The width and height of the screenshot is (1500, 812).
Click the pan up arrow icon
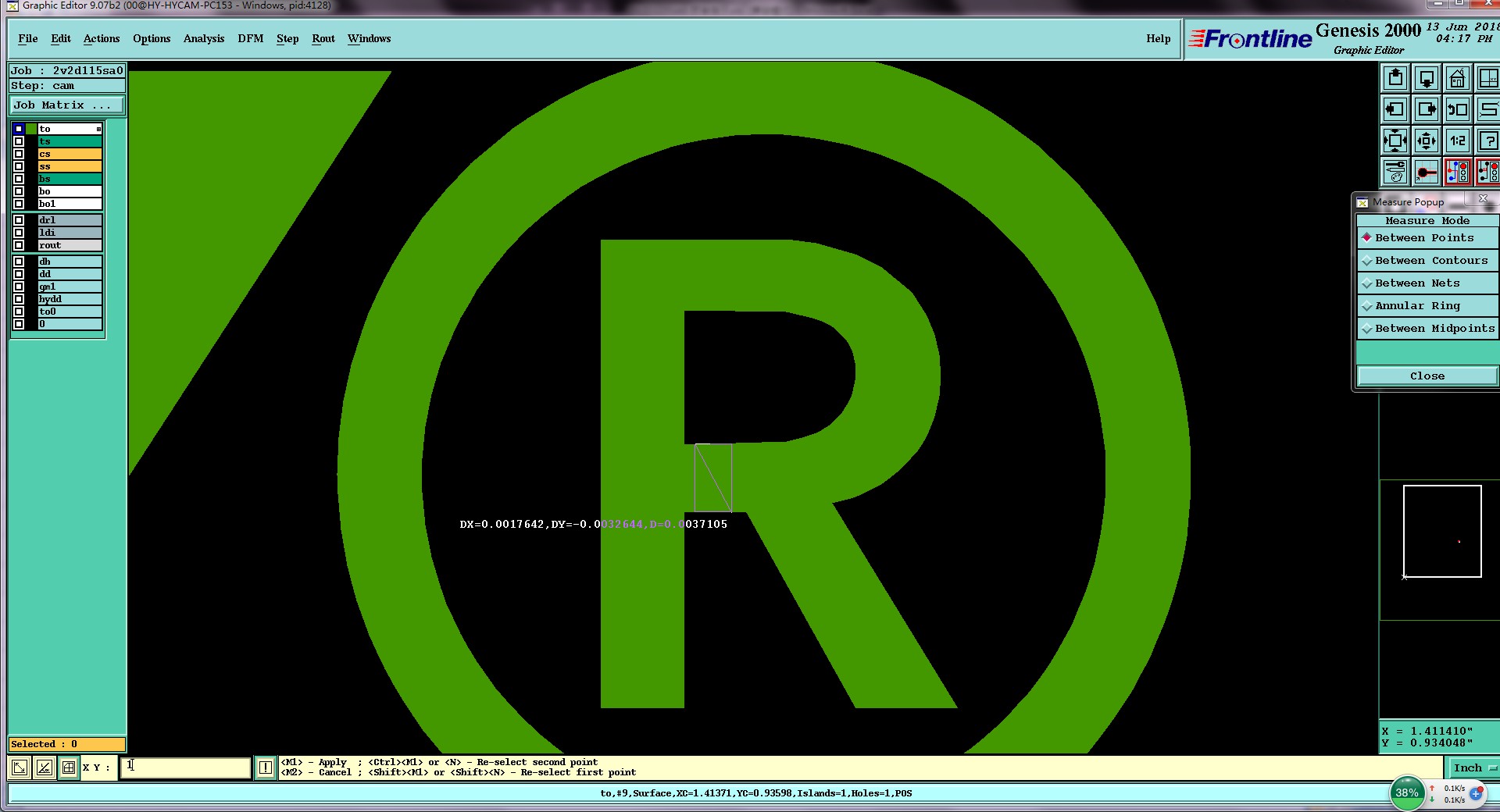pos(1395,78)
